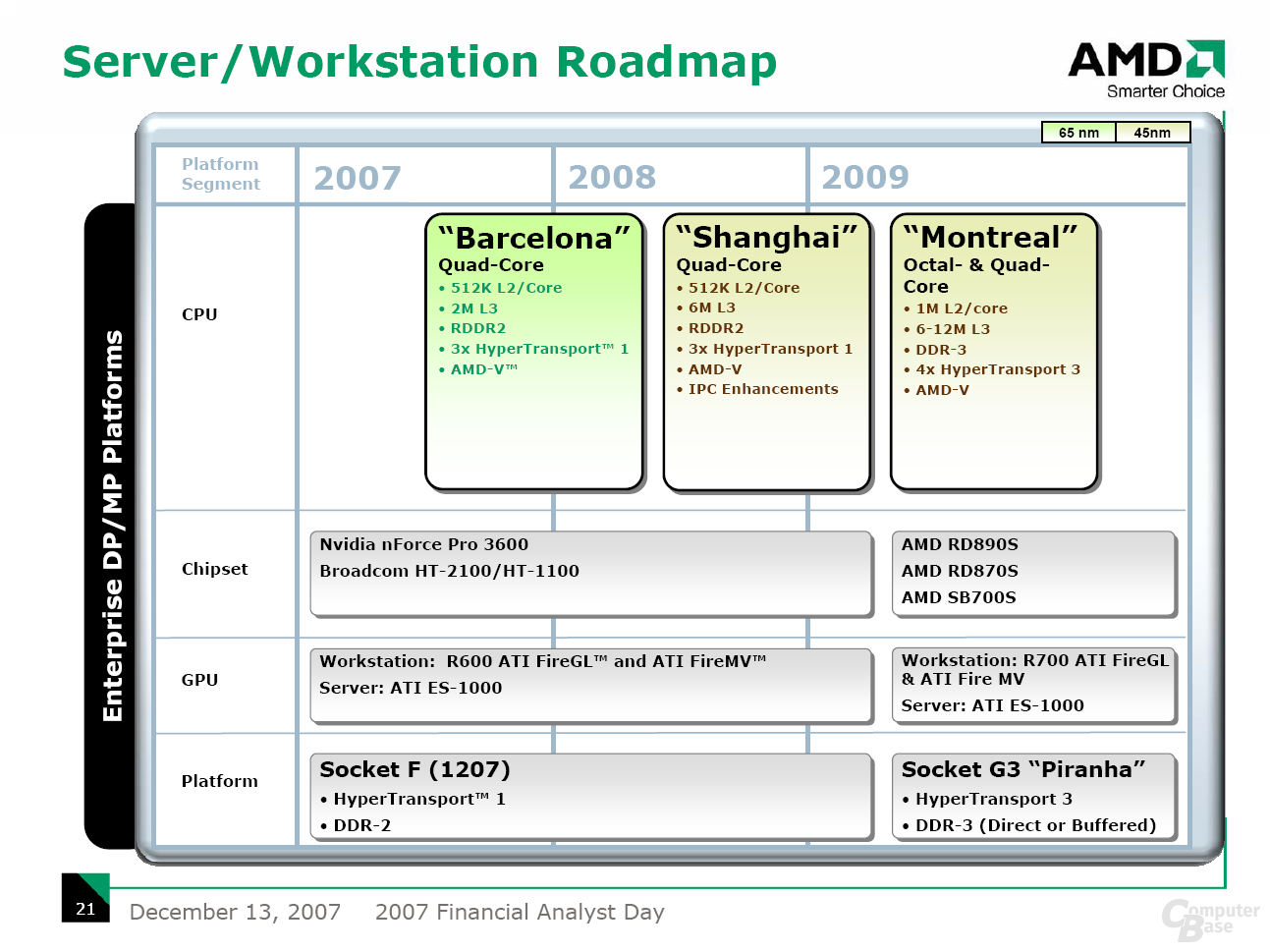This screenshot has height=952, width=1270.
Task: Select the 45nm legend box
Action: point(1152,133)
